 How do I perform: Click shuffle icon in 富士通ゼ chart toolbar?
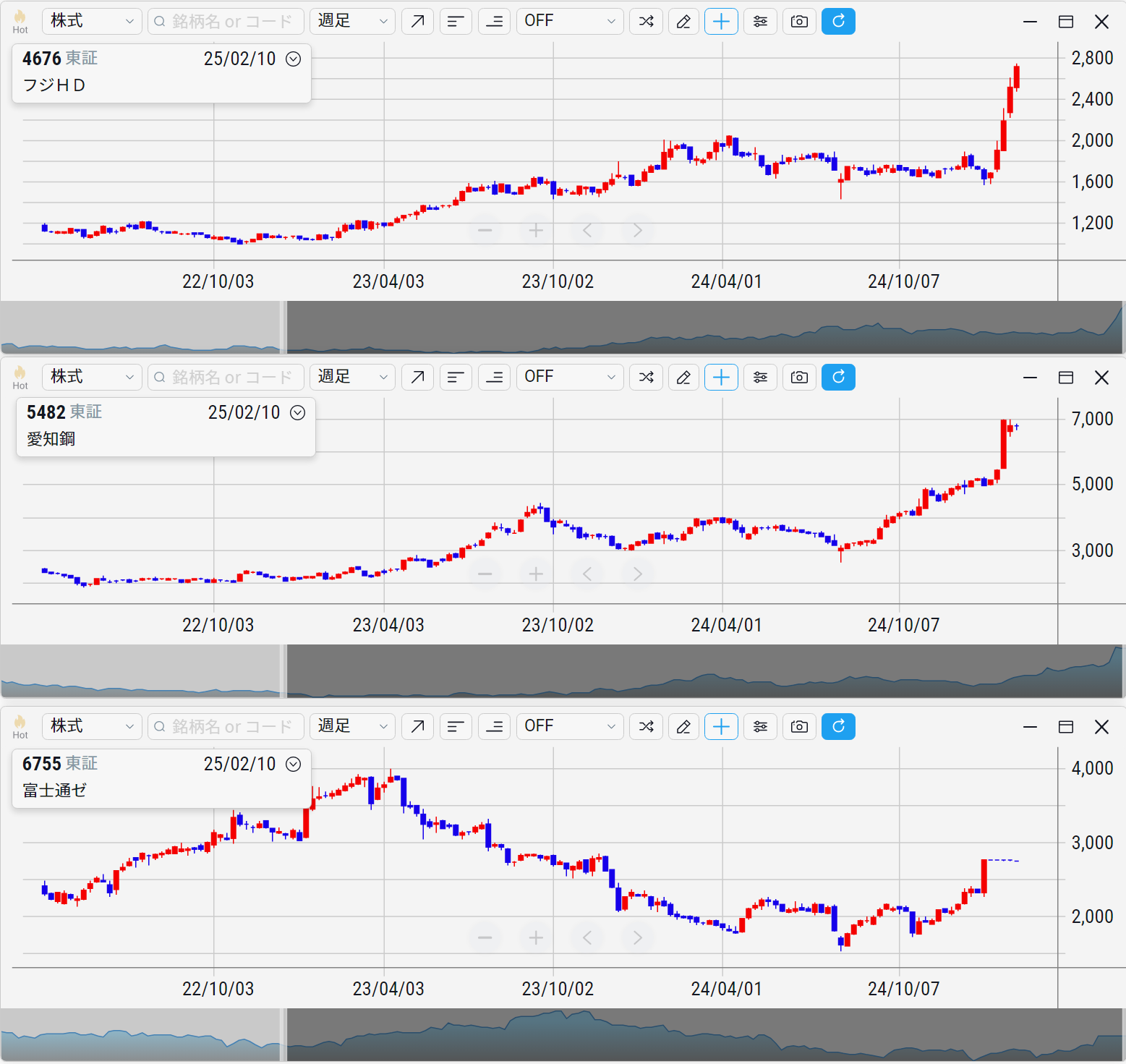point(647,726)
